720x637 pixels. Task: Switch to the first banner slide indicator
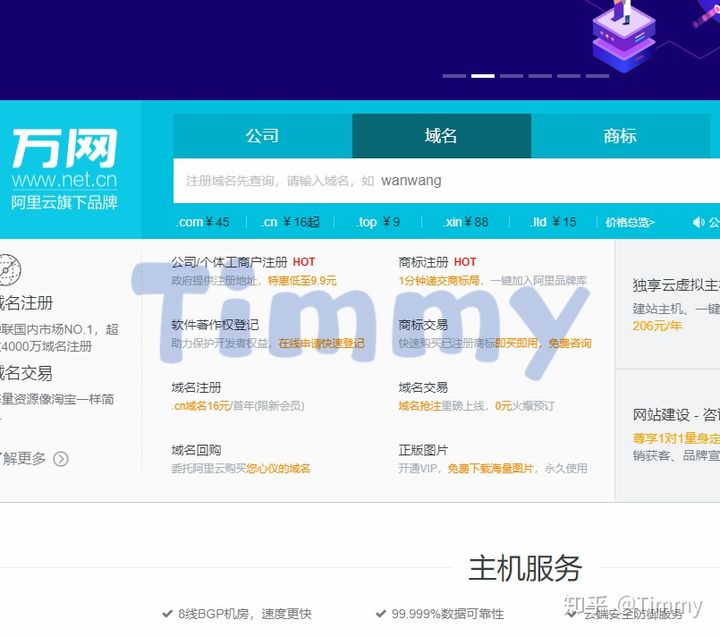(454, 75)
